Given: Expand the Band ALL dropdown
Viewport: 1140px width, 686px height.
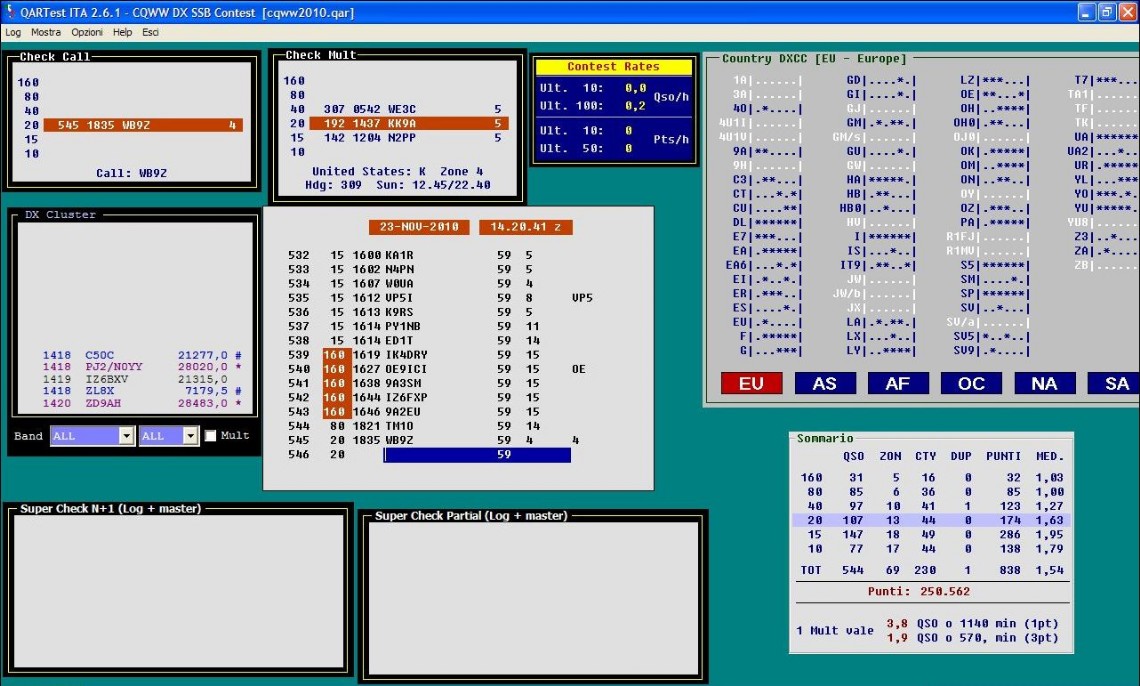Looking at the screenshot, I should click(126, 436).
